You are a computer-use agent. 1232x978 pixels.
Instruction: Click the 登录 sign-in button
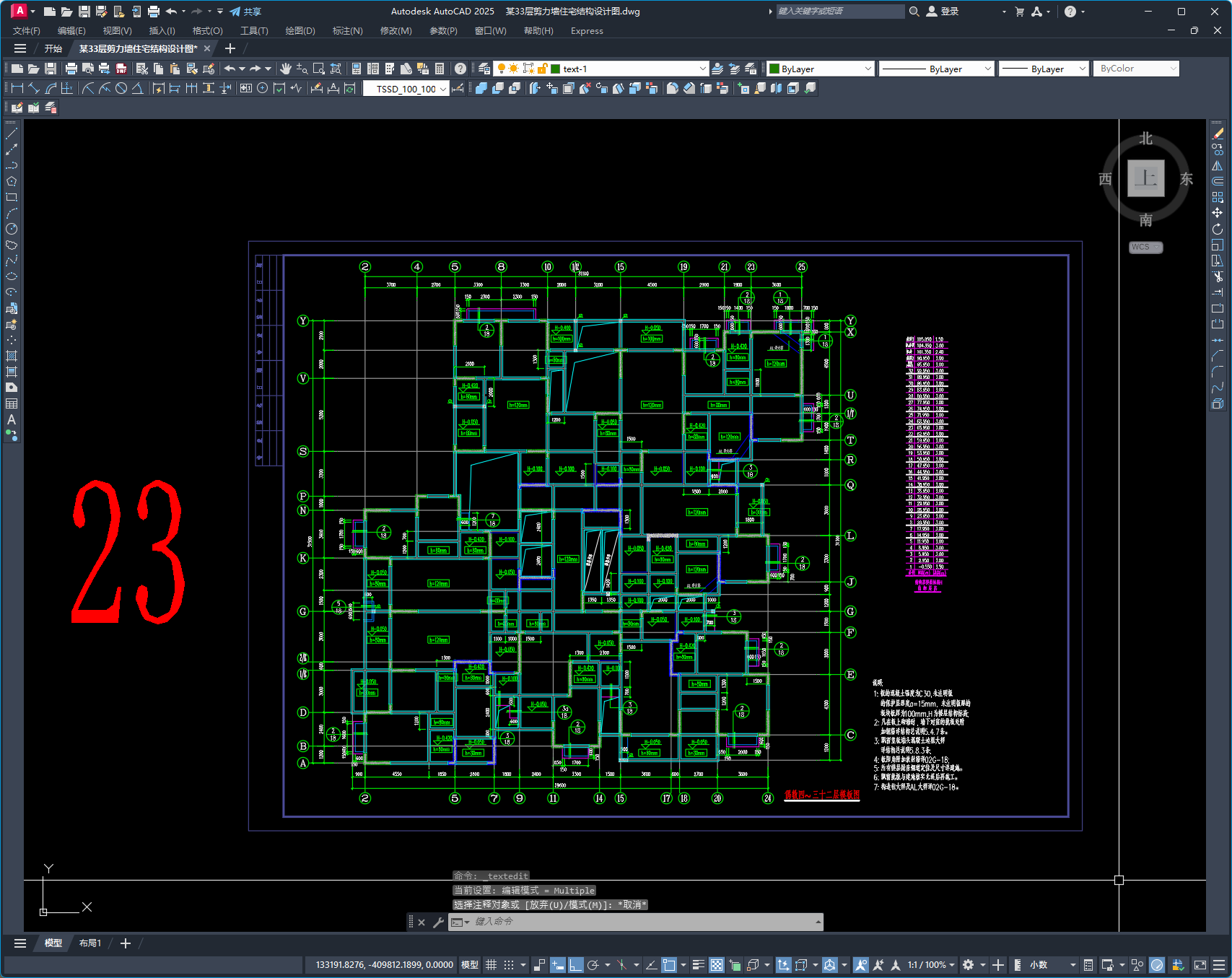coord(943,12)
